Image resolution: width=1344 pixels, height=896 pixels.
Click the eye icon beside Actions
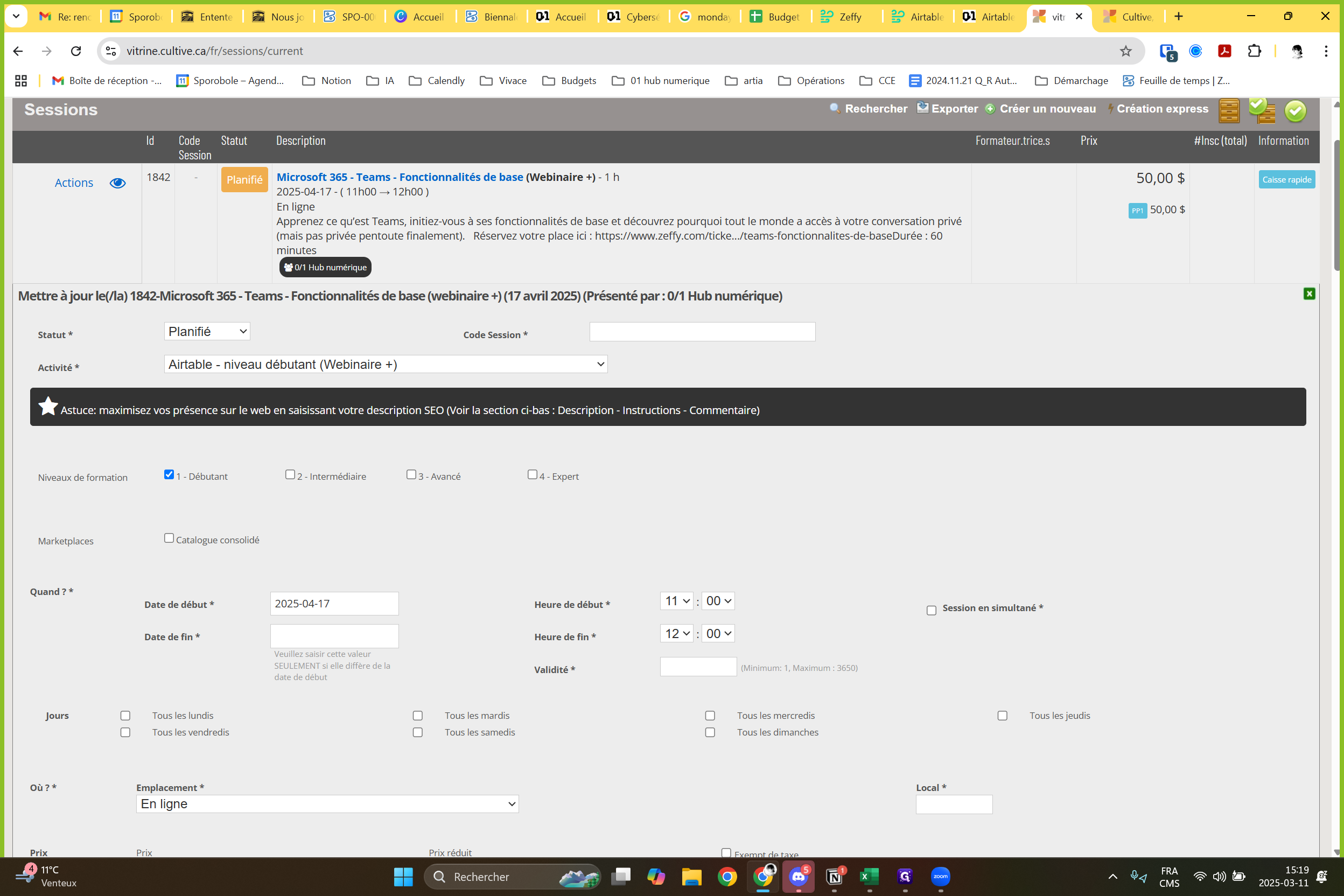[117, 183]
